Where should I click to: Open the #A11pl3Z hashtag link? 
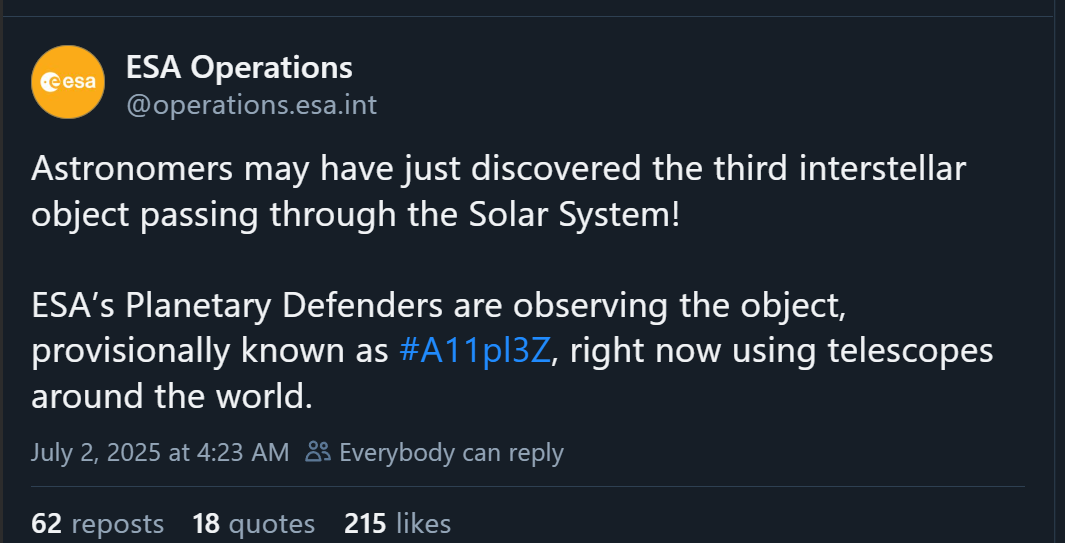(474, 352)
